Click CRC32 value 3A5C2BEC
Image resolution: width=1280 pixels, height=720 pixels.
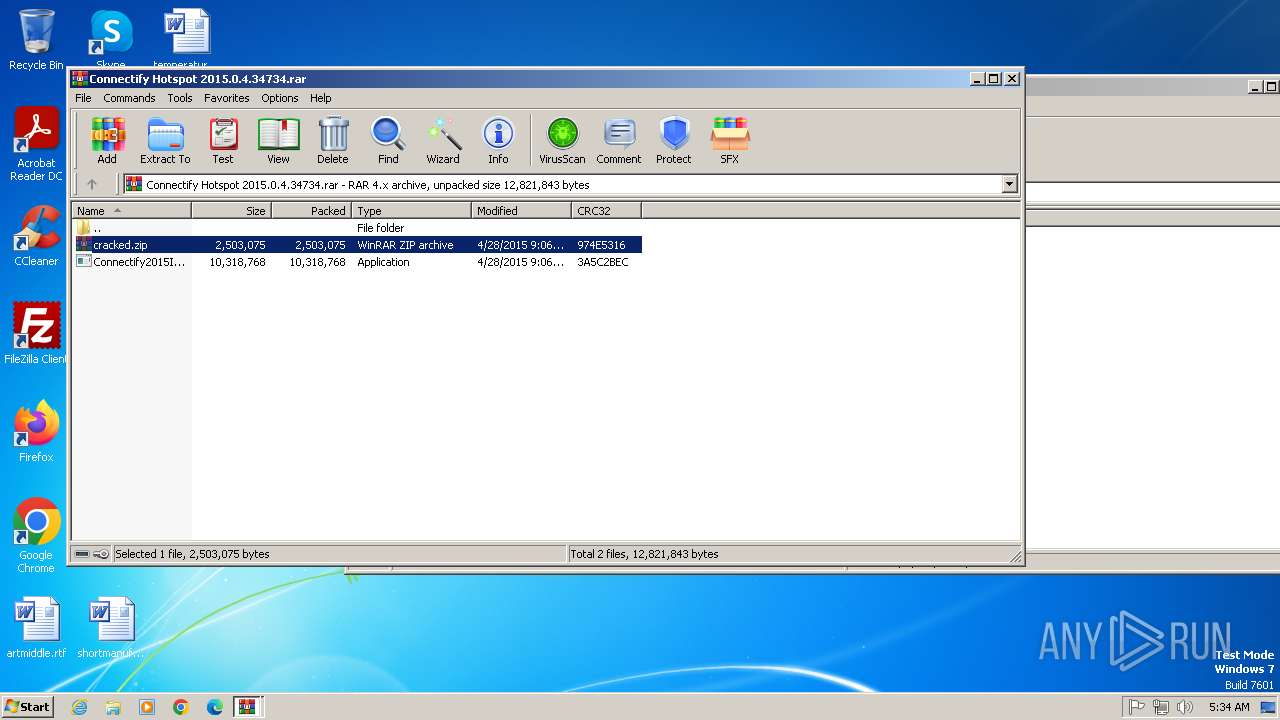[603, 262]
